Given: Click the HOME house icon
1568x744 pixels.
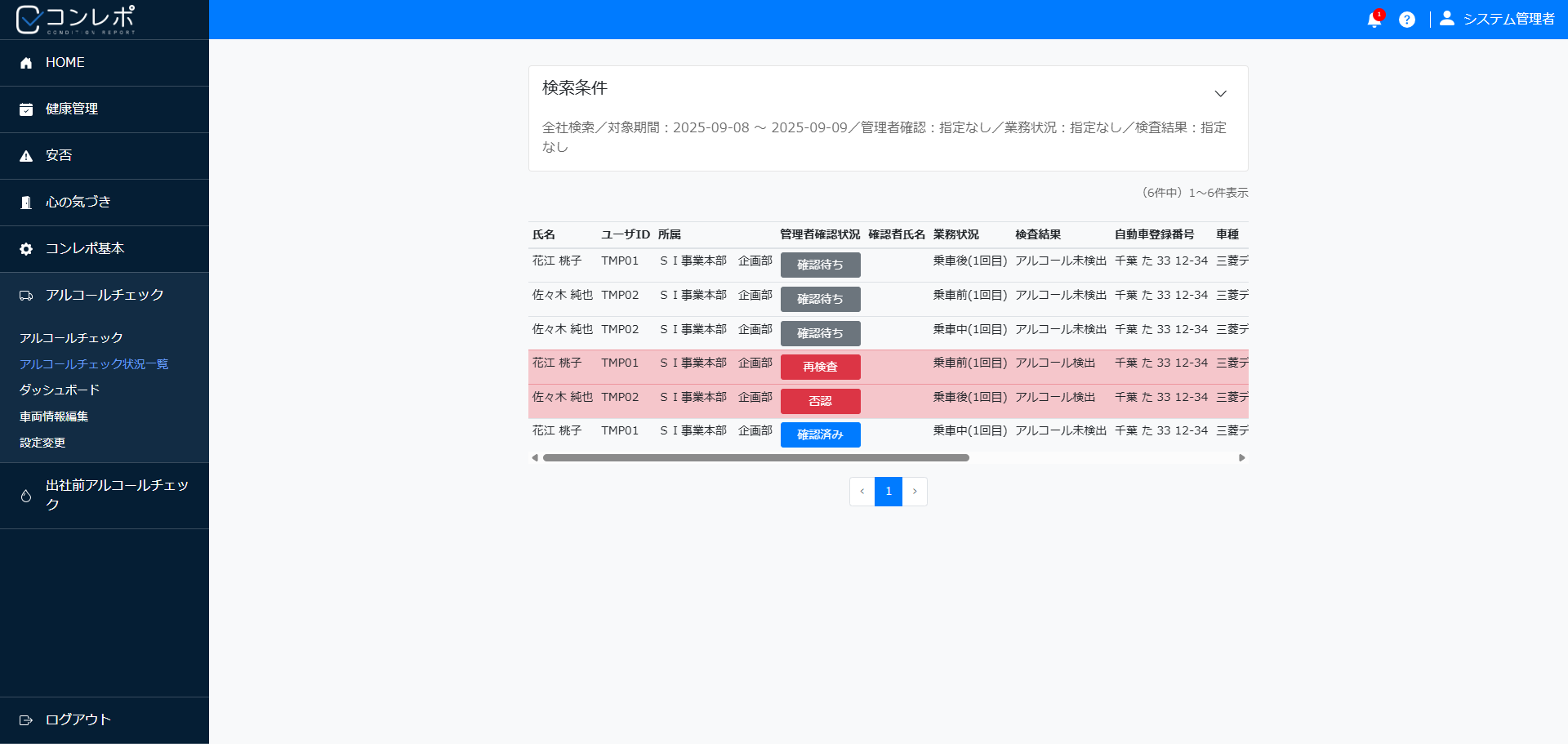Looking at the screenshot, I should (x=26, y=63).
